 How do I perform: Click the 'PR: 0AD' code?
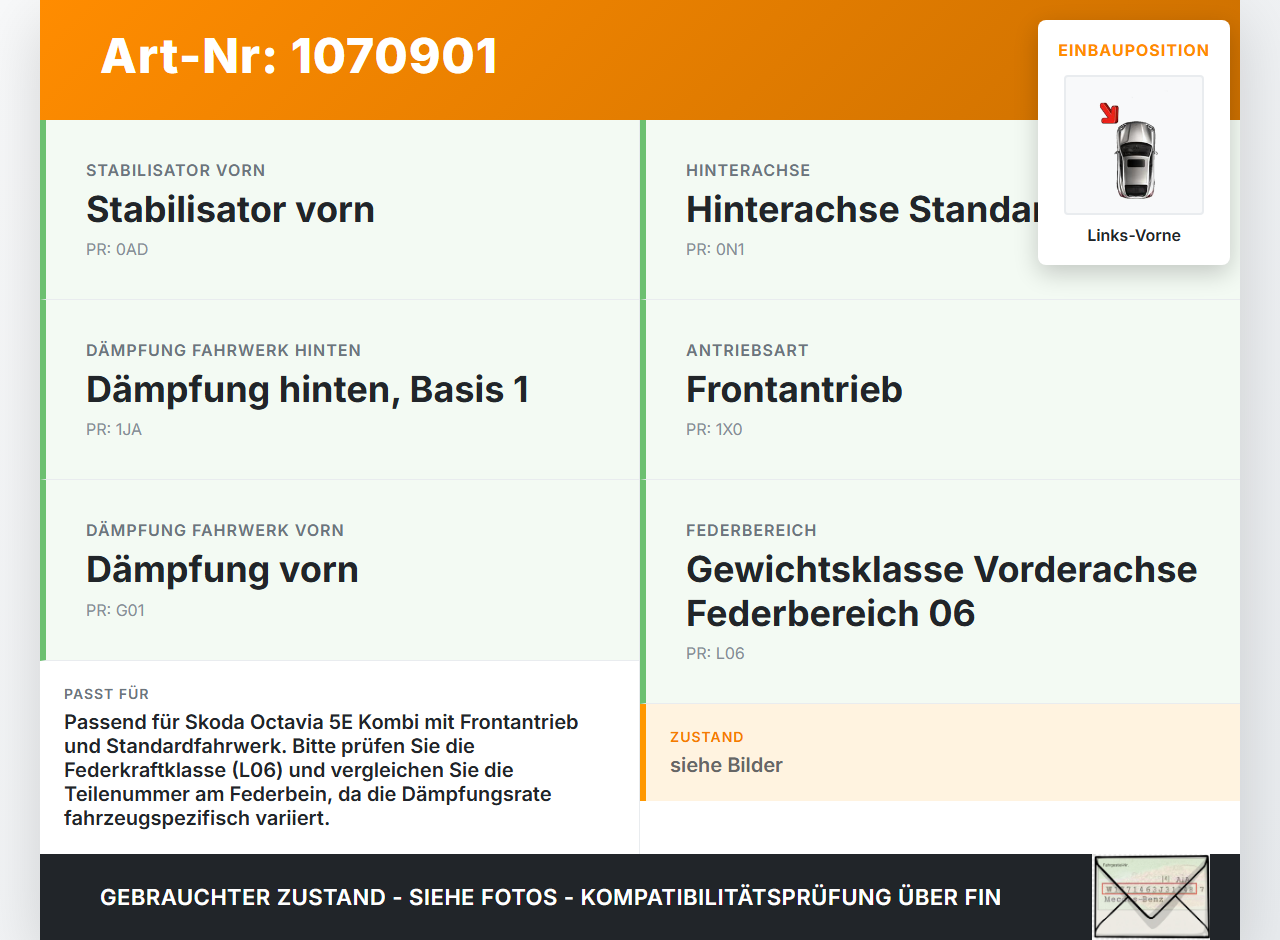pos(117,249)
